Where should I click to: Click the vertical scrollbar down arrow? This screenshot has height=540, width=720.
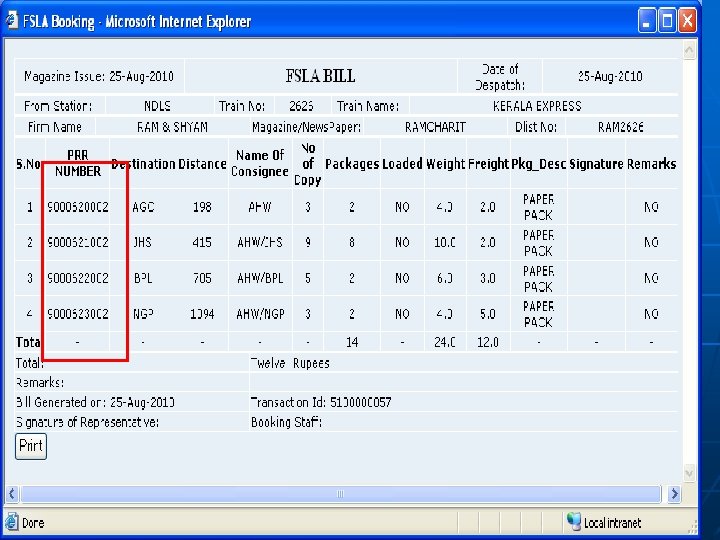coord(689,473)
